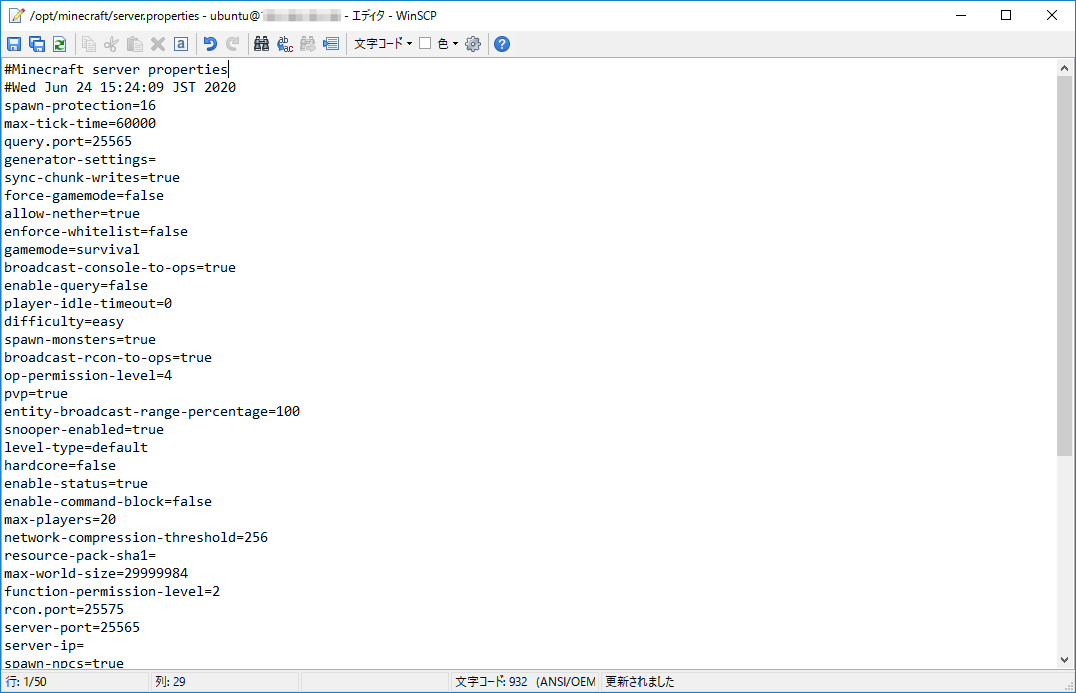Click the line 'spawn-protection=16'
This screenshot has width=1076, height=693.
(x=80, y=106)
